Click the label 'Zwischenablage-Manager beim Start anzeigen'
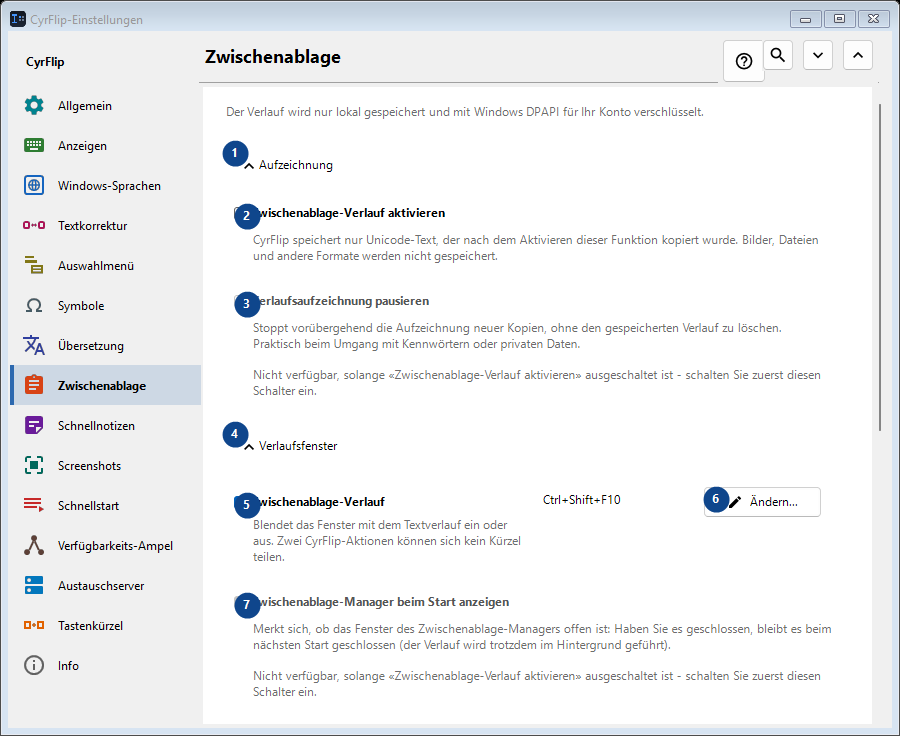 click(x=384, y=602)
